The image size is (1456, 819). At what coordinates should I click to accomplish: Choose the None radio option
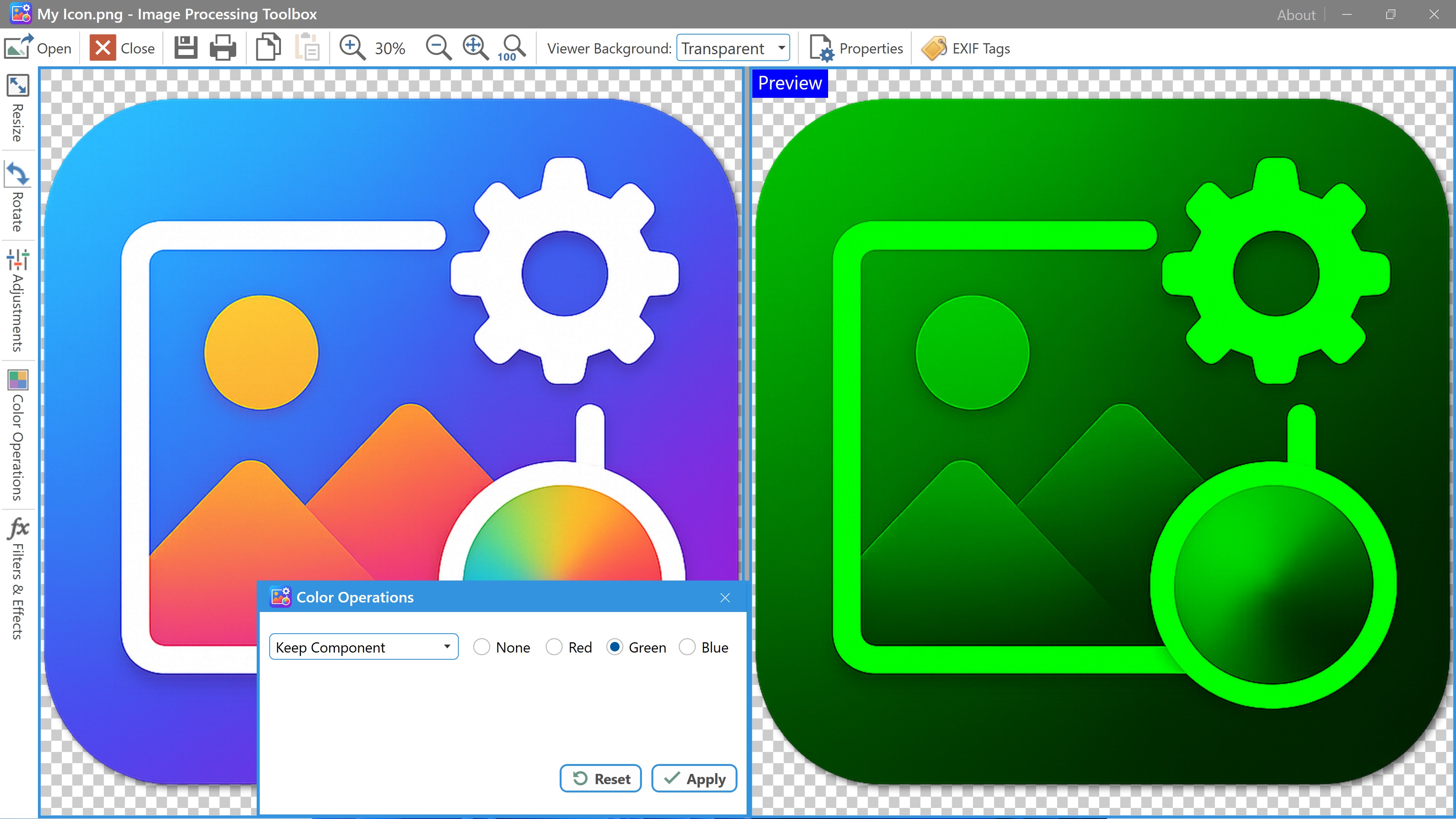[x=482, y=647]
